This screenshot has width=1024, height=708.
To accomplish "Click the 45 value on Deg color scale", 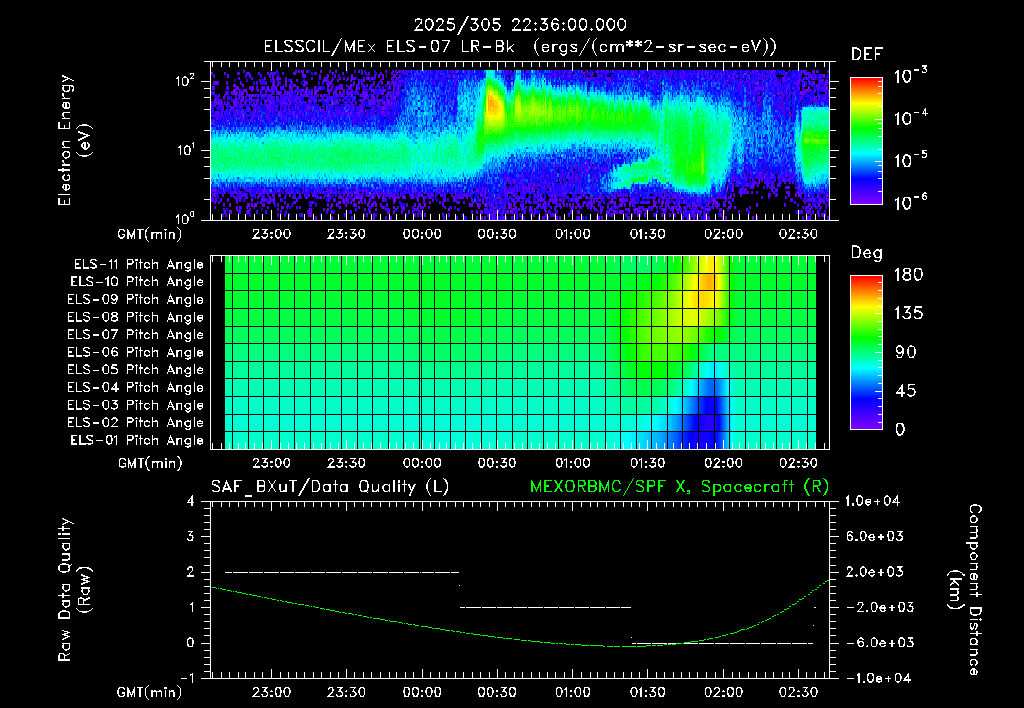I will point(908,391).
